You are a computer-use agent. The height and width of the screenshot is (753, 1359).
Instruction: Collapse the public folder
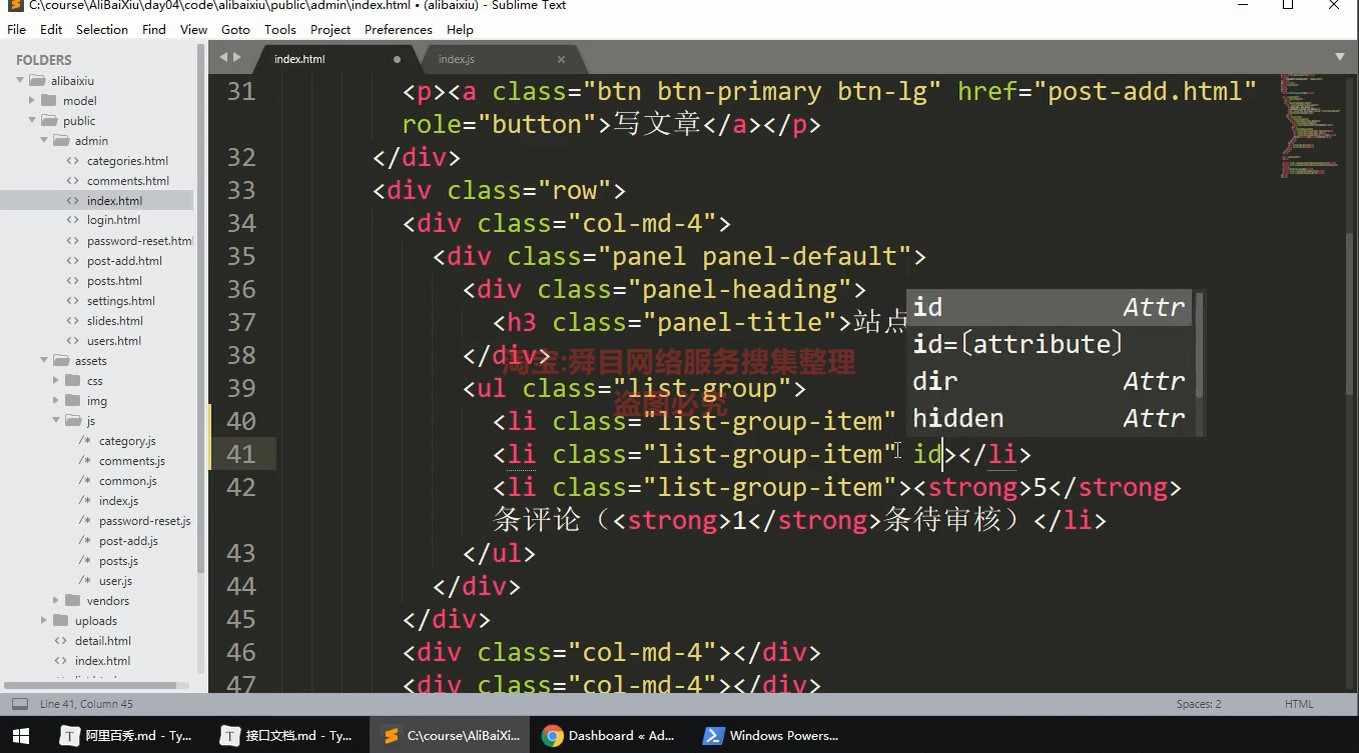coord(32,120)
